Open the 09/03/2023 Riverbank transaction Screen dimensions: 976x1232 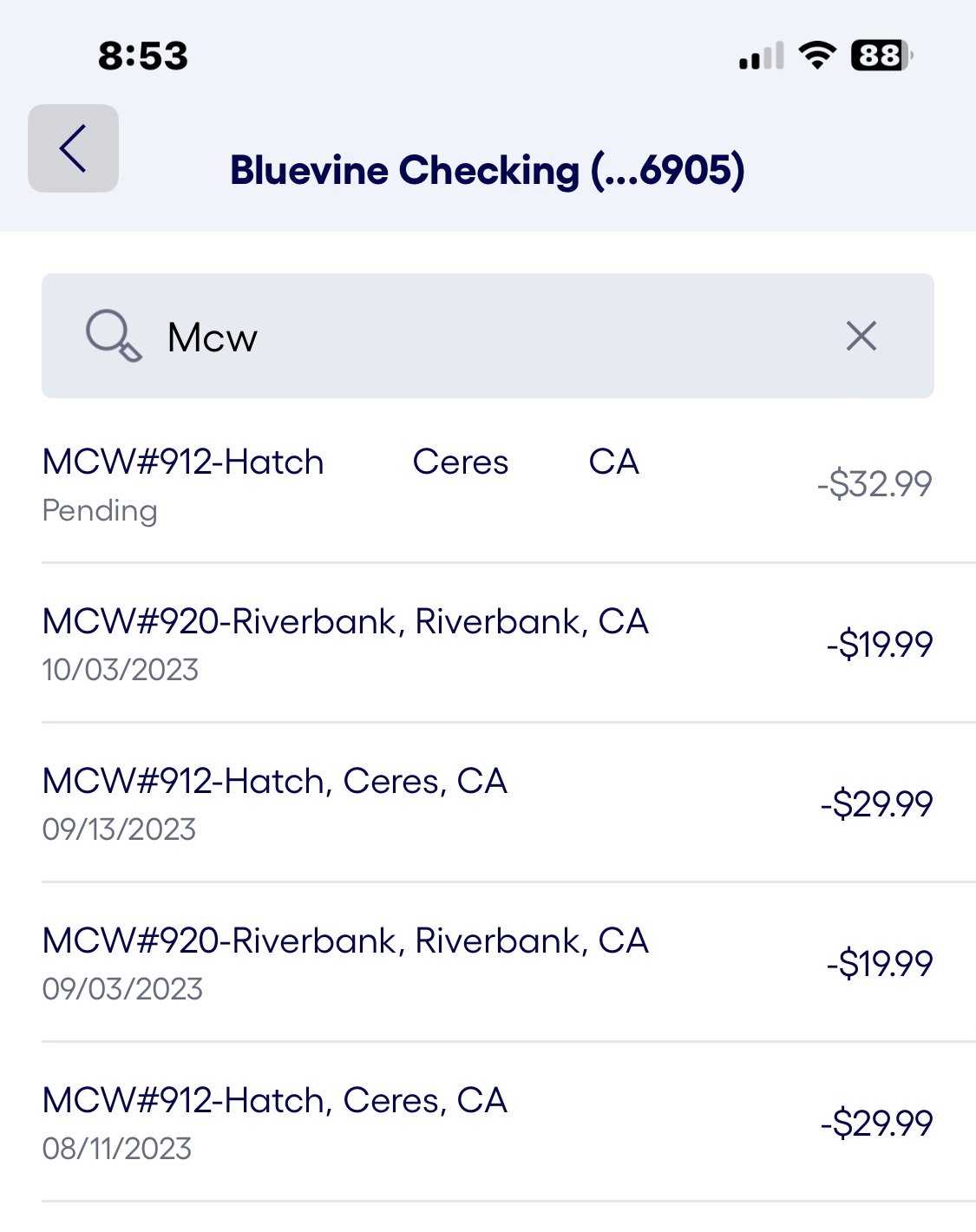pyautogui.click(x=488, y=963)
